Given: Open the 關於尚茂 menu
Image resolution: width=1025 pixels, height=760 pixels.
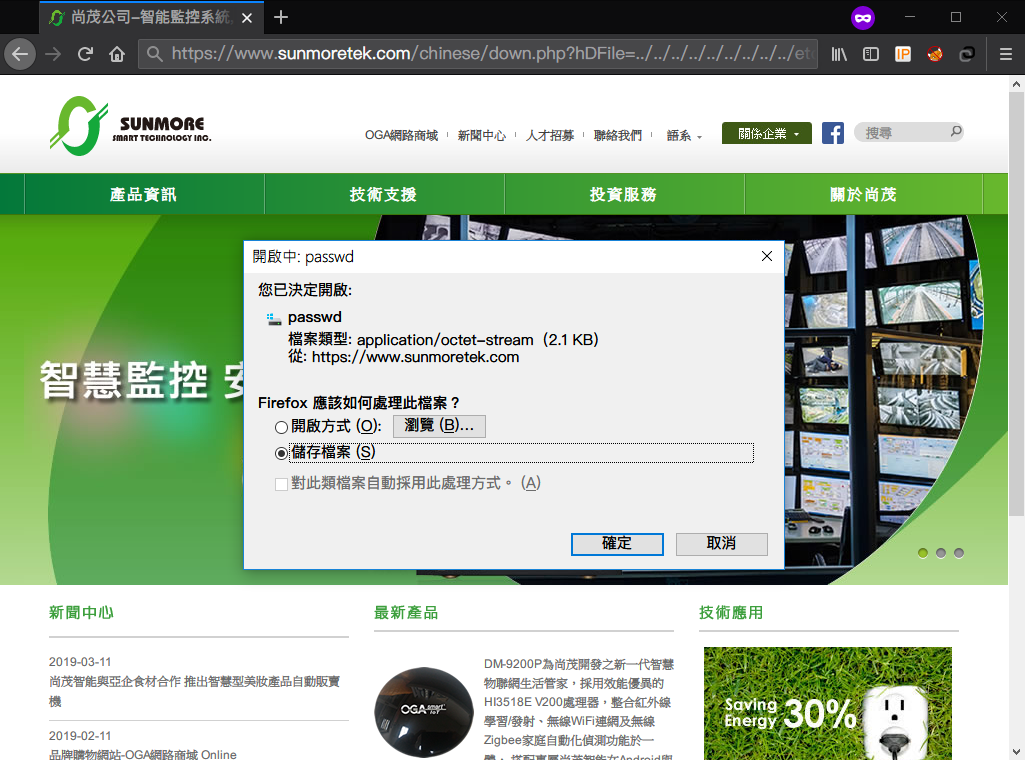Looking at the screenshot, I should tap(864, 194).
